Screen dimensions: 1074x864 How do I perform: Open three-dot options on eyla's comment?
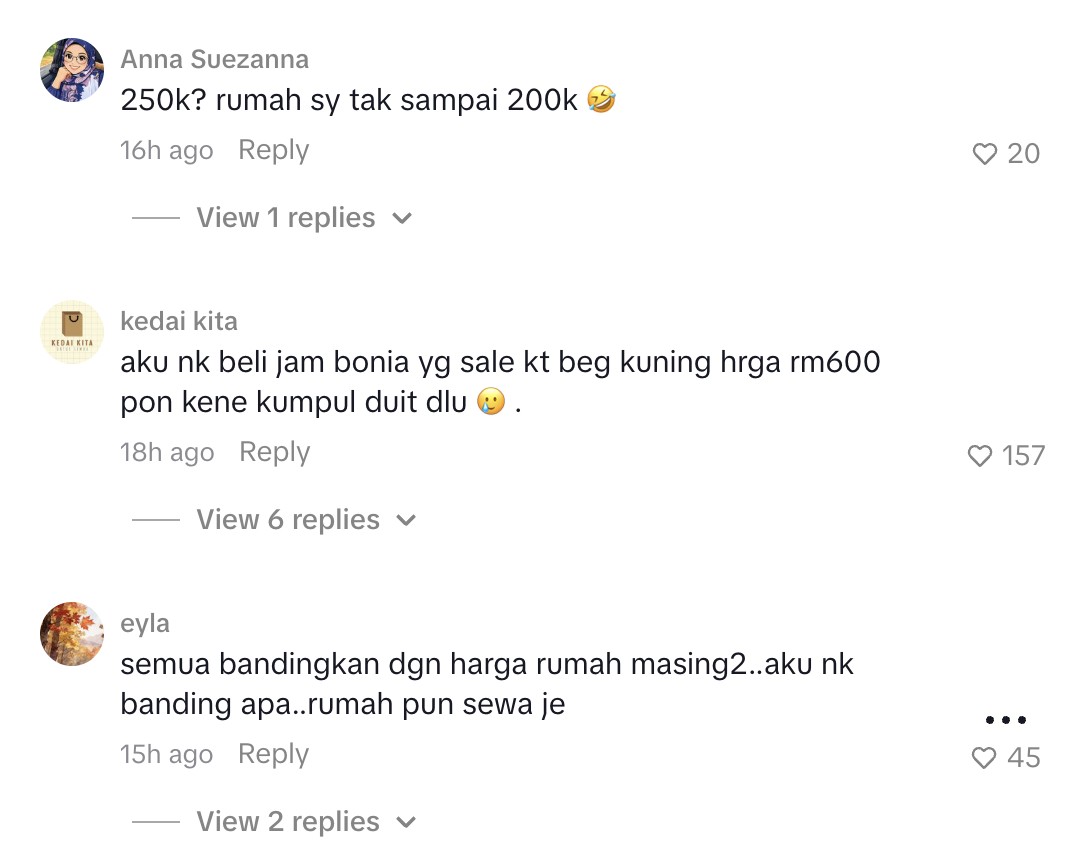tap(1006, 719)
